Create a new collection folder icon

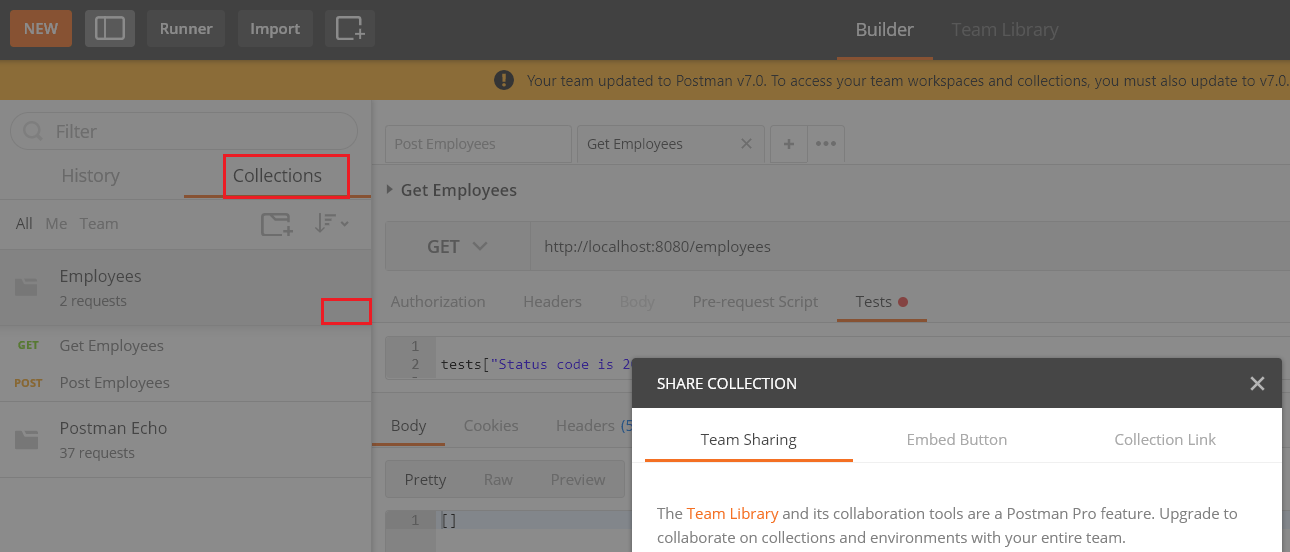point(277,224)
